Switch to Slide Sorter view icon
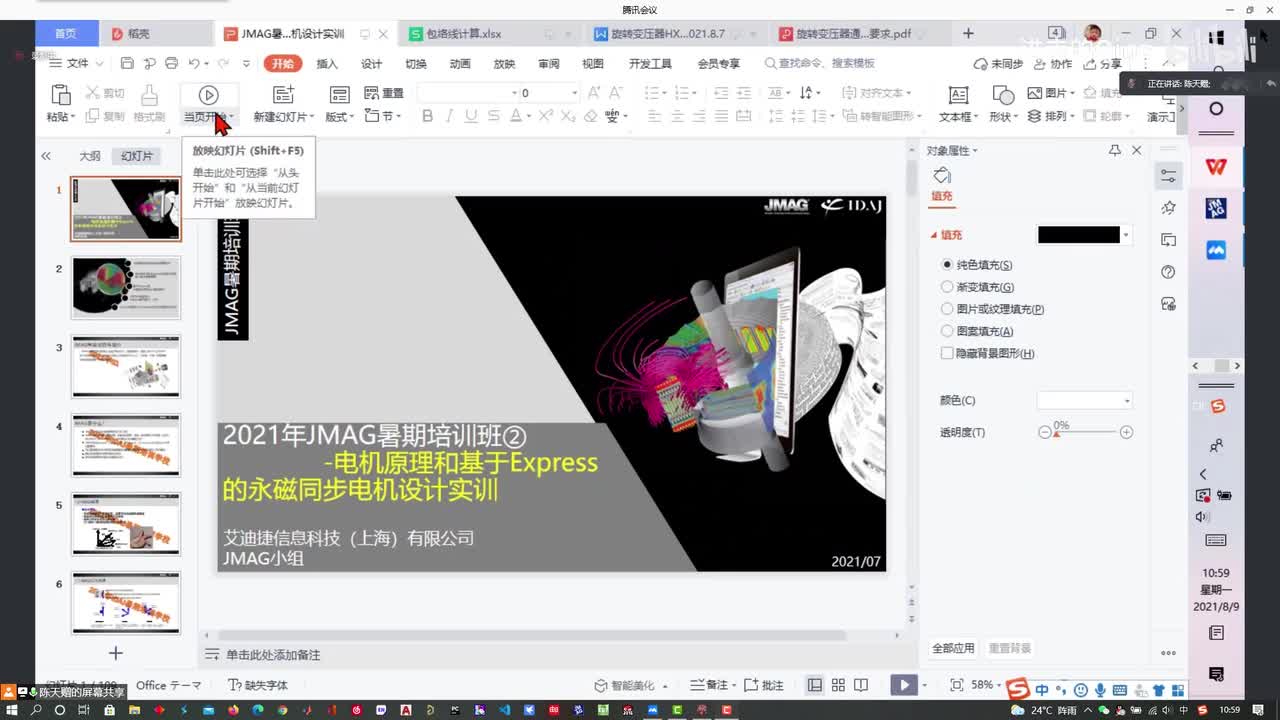1280x720 pixels. click(837, 685)
